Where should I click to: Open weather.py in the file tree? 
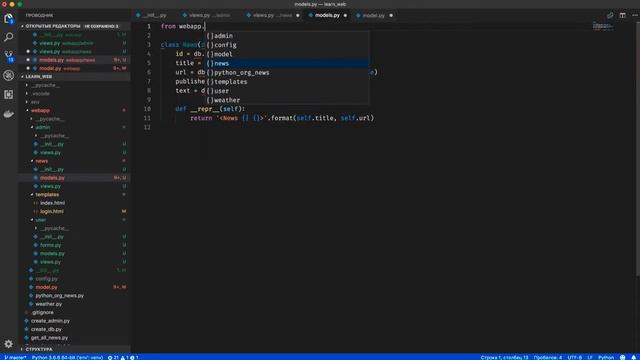click(x=75, y=304)
